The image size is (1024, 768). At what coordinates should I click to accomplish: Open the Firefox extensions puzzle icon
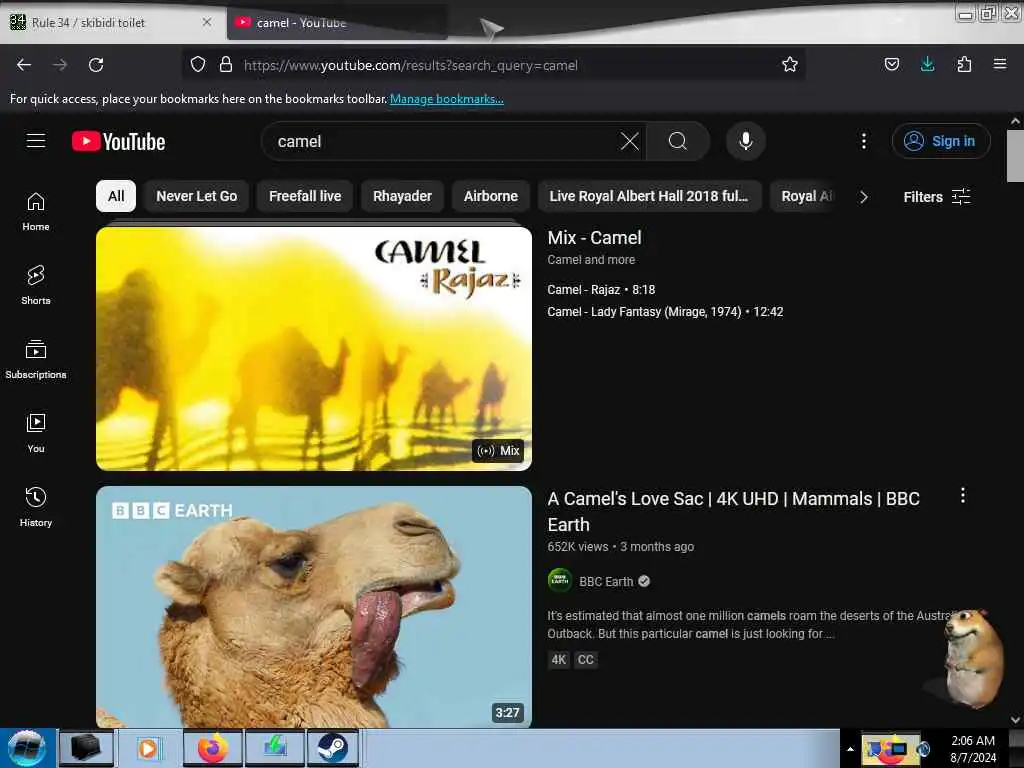coord(964,65)
